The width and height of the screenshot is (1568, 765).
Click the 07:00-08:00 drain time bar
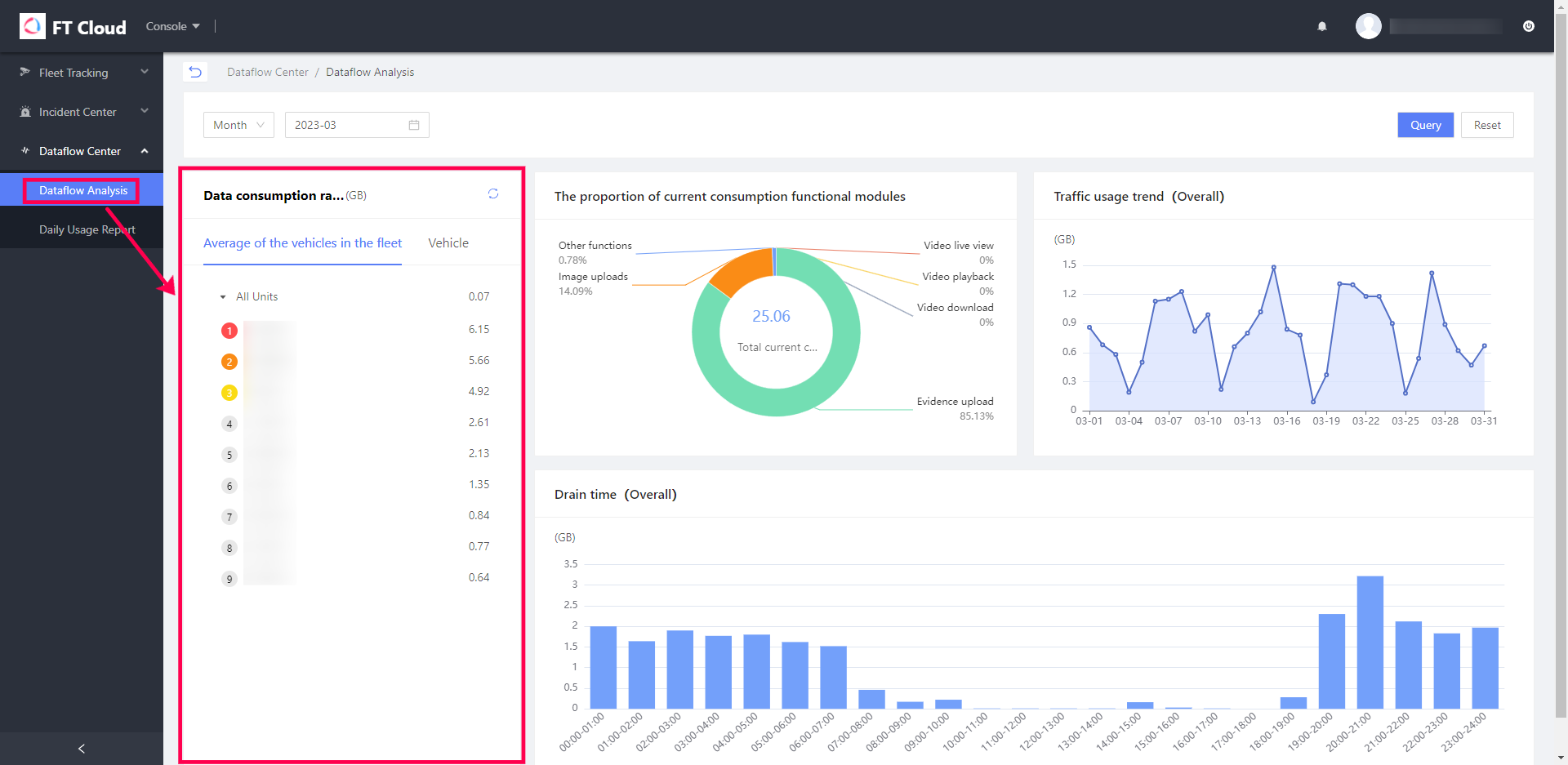(872, 699)
